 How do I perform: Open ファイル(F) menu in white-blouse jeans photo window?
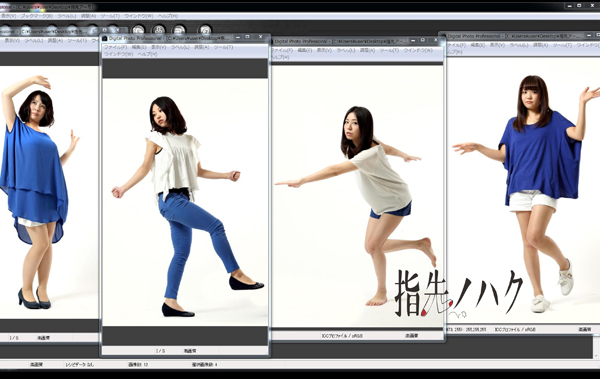pyautogui.click(x=115, y=47)
